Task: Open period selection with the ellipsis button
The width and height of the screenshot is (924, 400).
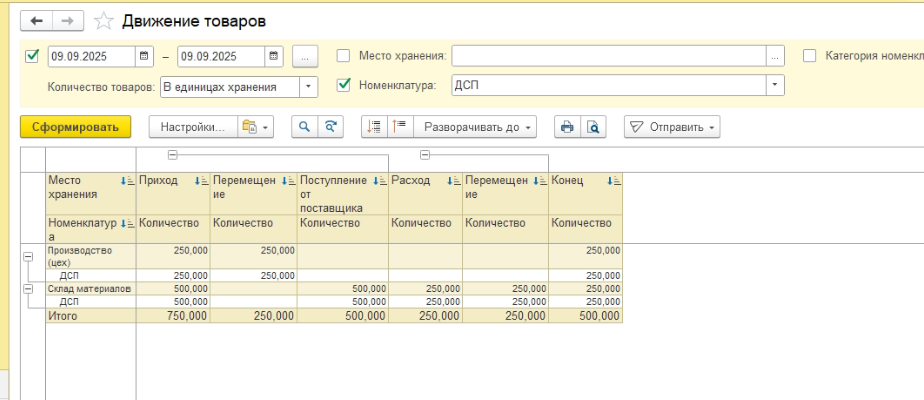Action: coord(305,57)
